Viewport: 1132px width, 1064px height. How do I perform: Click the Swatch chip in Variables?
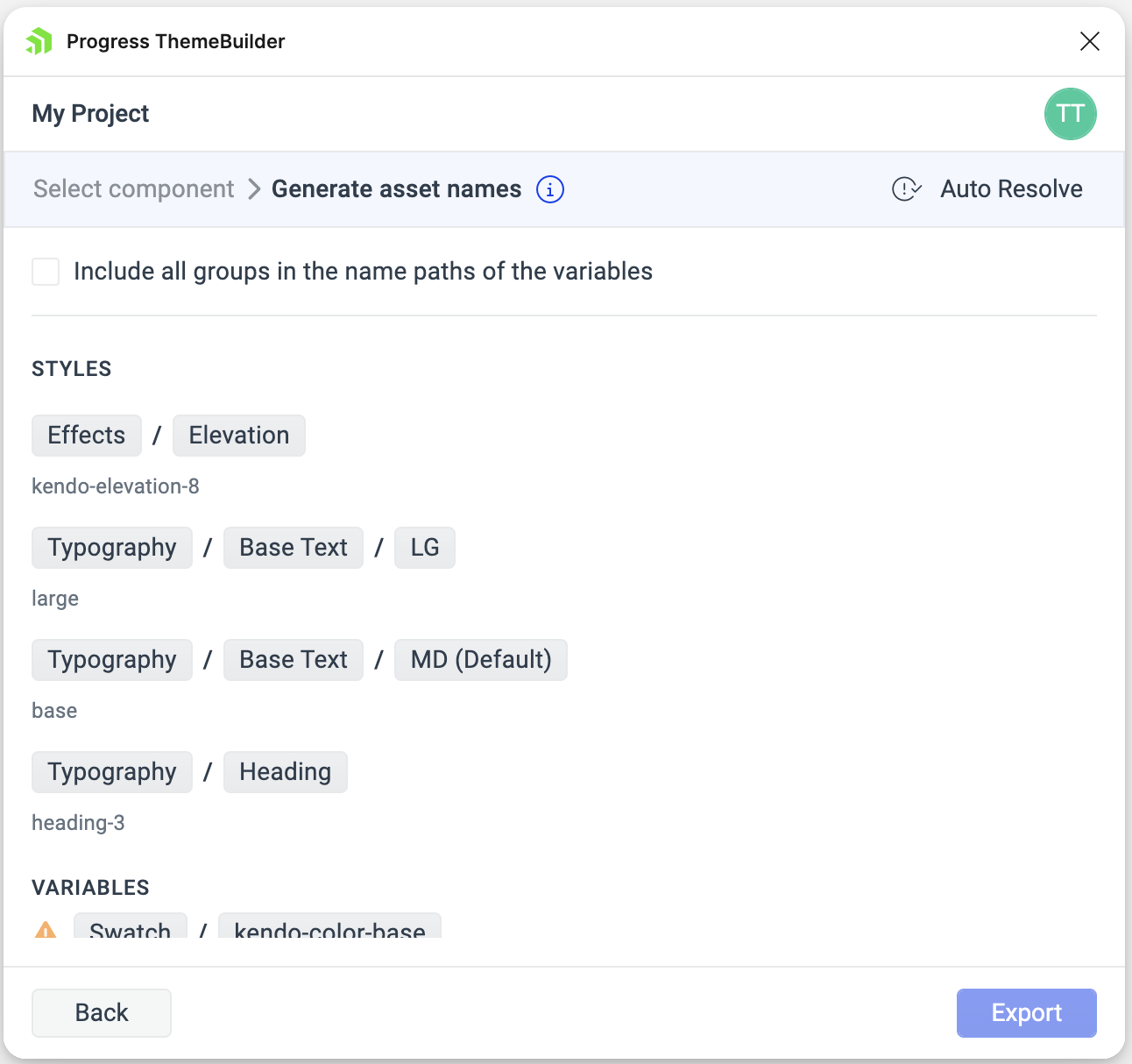pyautogui.click(x=130, y=931)
